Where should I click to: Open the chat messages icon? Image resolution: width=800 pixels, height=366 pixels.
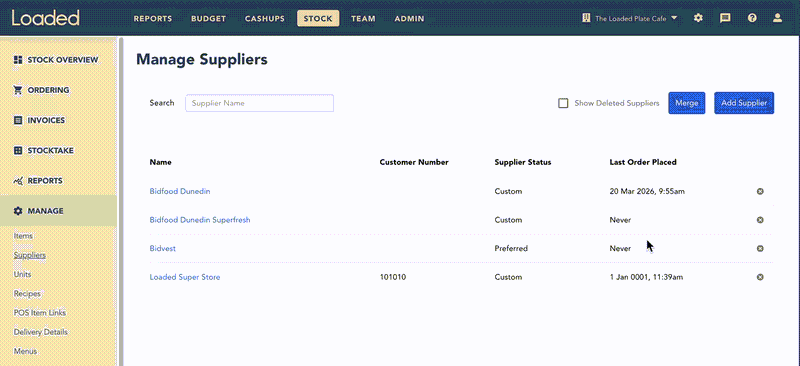pyautogui.click(x=725, y=18)
